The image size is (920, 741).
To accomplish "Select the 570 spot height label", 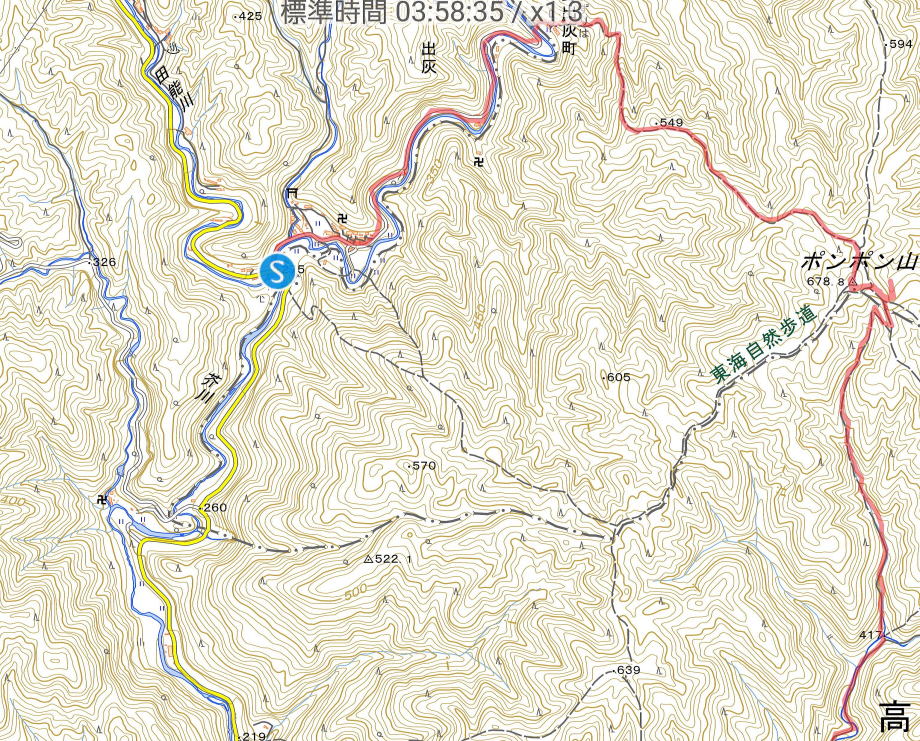I will (x=422, y=466).
